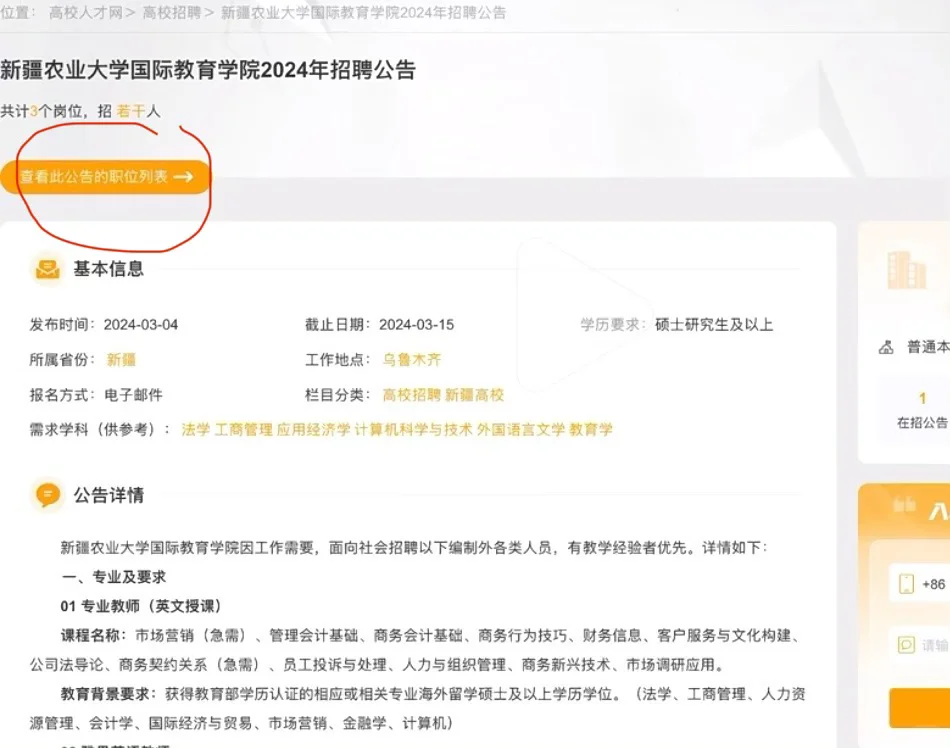Open the 新疆高校 category link
This screenshot has height=748, width=950.
(474, 395)
